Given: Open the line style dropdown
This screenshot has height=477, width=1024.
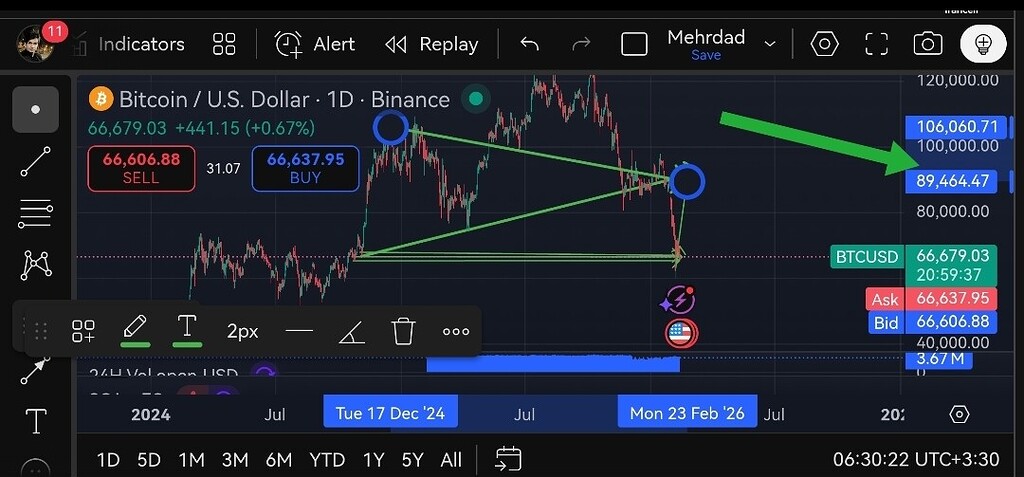Looking at the screenshot, I should point(299,331).
